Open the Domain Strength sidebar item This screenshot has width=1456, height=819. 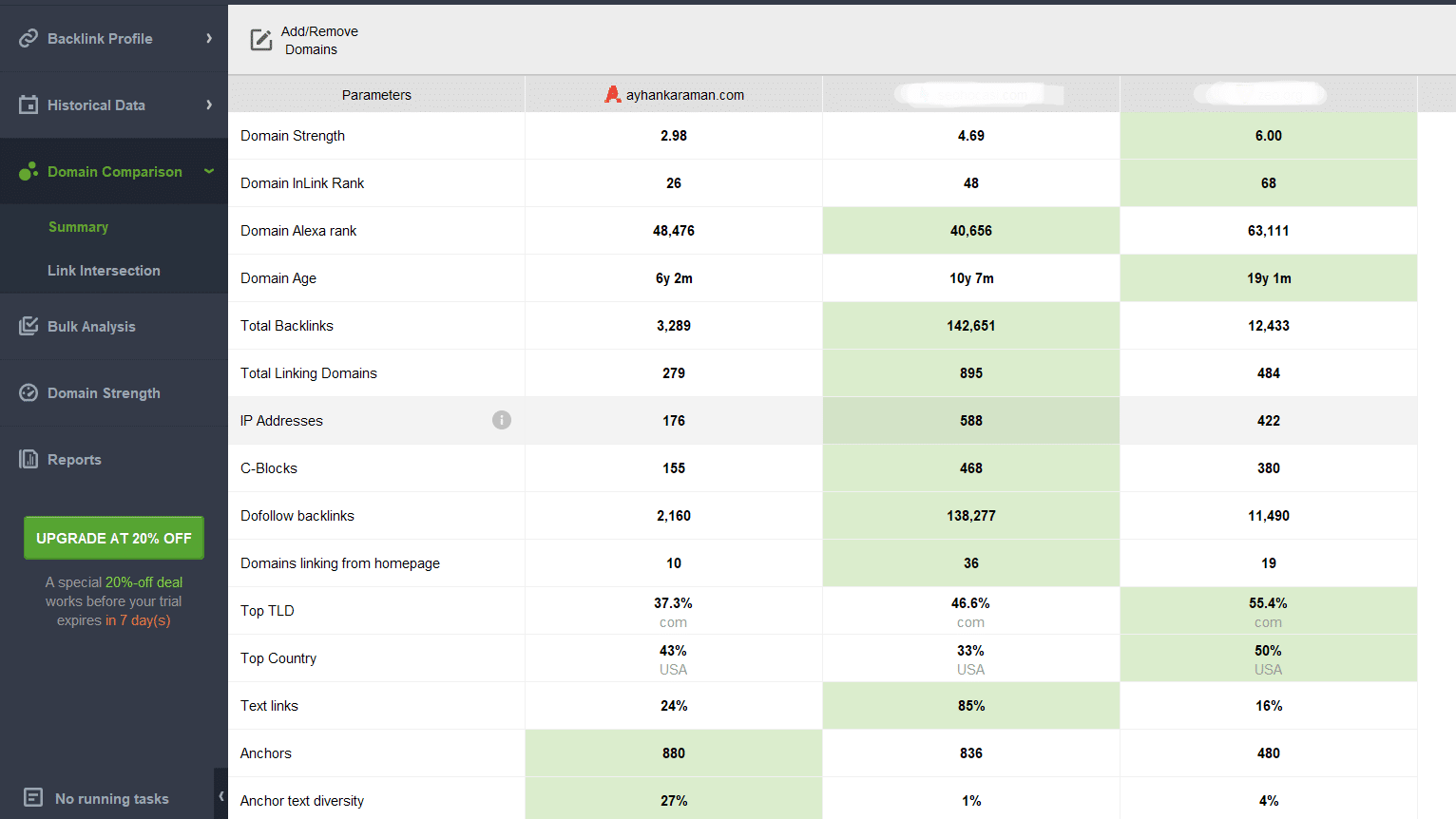(x=114, y=392)
